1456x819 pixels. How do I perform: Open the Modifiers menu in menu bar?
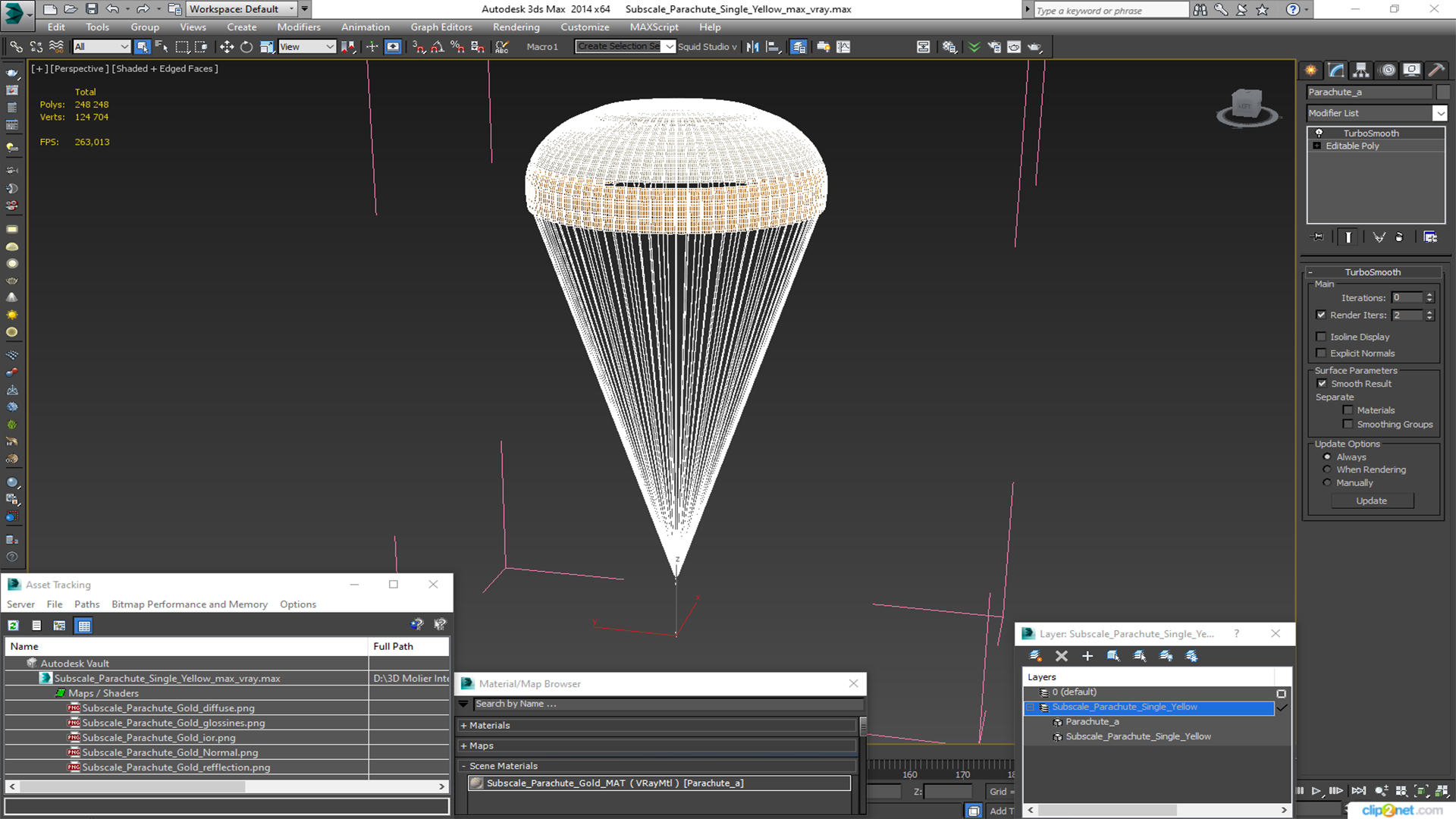tap(297, 27)
